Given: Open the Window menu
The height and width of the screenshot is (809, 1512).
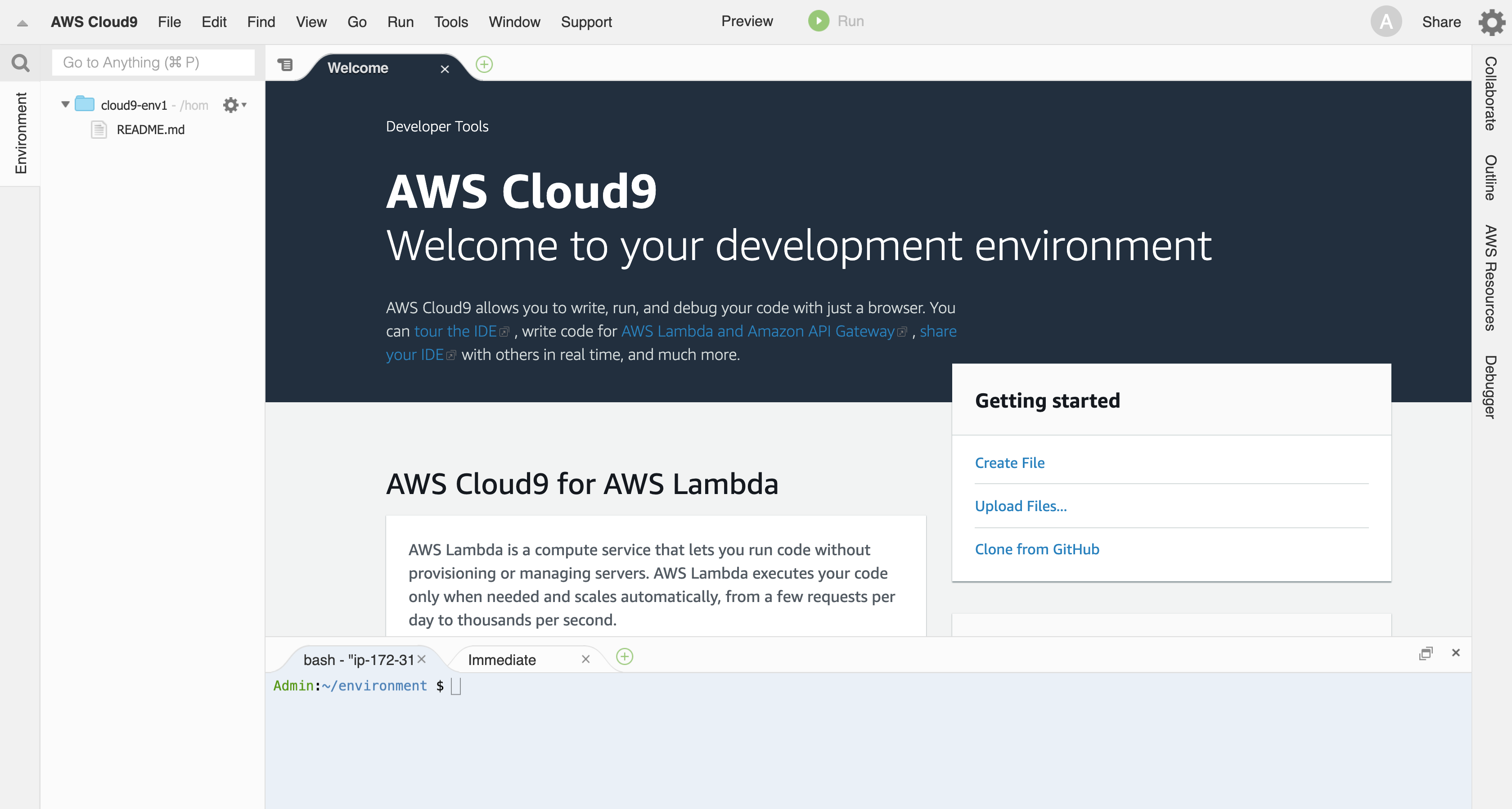Looking at the screenshot, I should pos(514,22).
